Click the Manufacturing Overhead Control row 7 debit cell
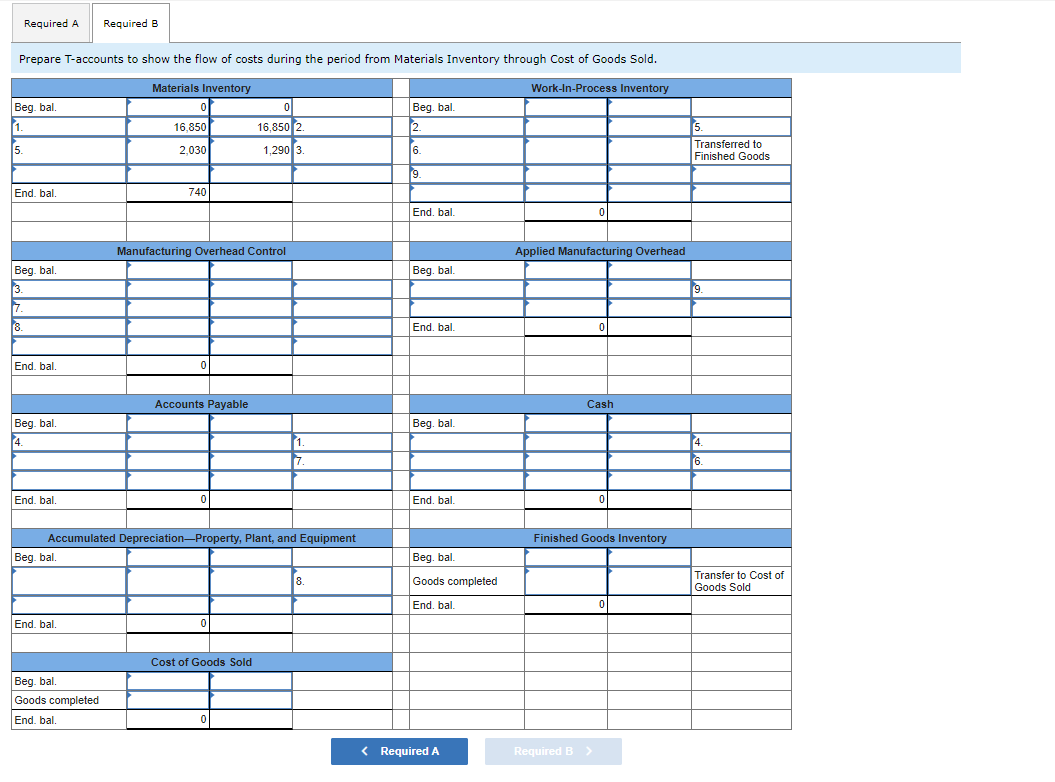Screen dimensions: 1055x782 [x=167, y=308]
